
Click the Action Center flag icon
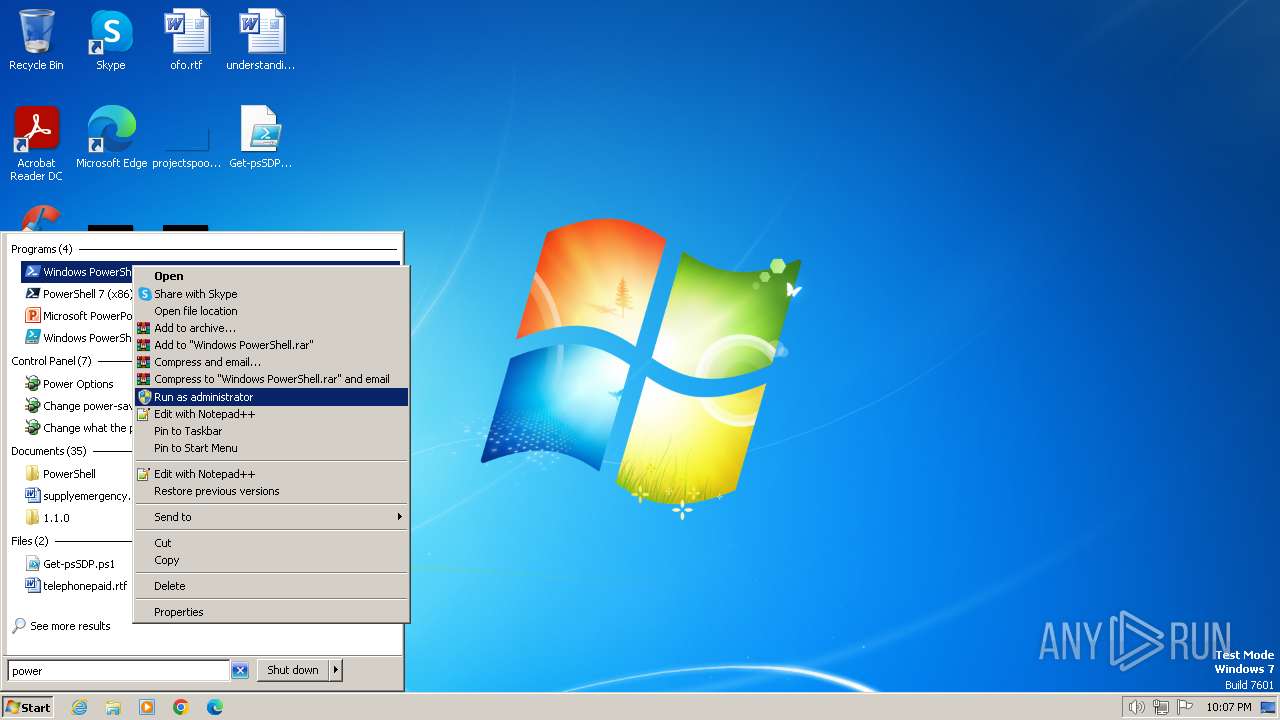tap(1185, 707)
